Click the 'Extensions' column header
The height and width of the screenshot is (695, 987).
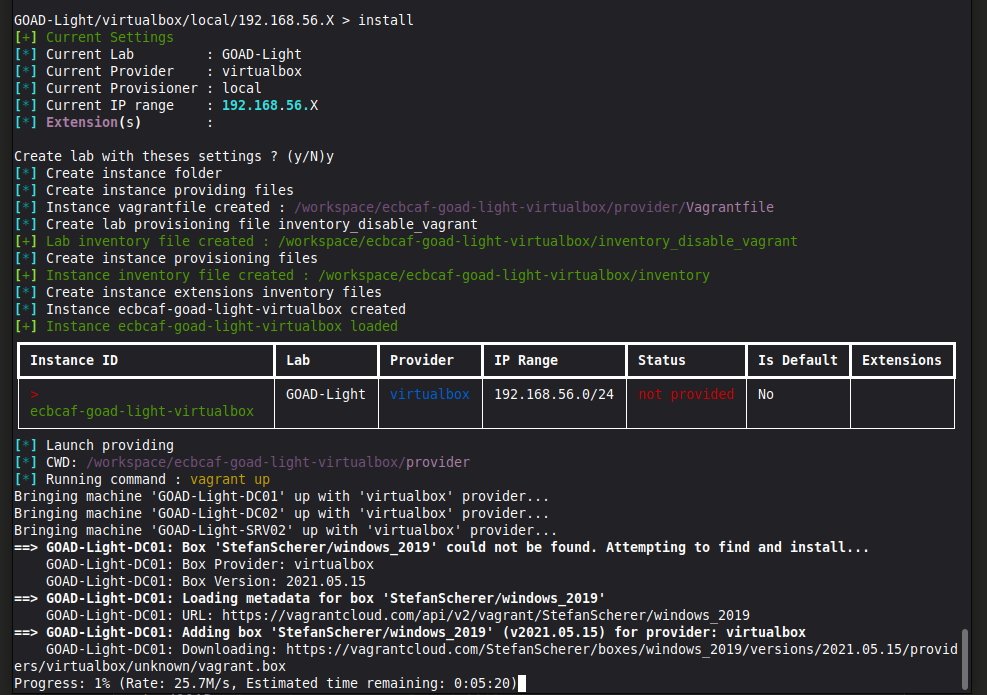coord(901,360)
